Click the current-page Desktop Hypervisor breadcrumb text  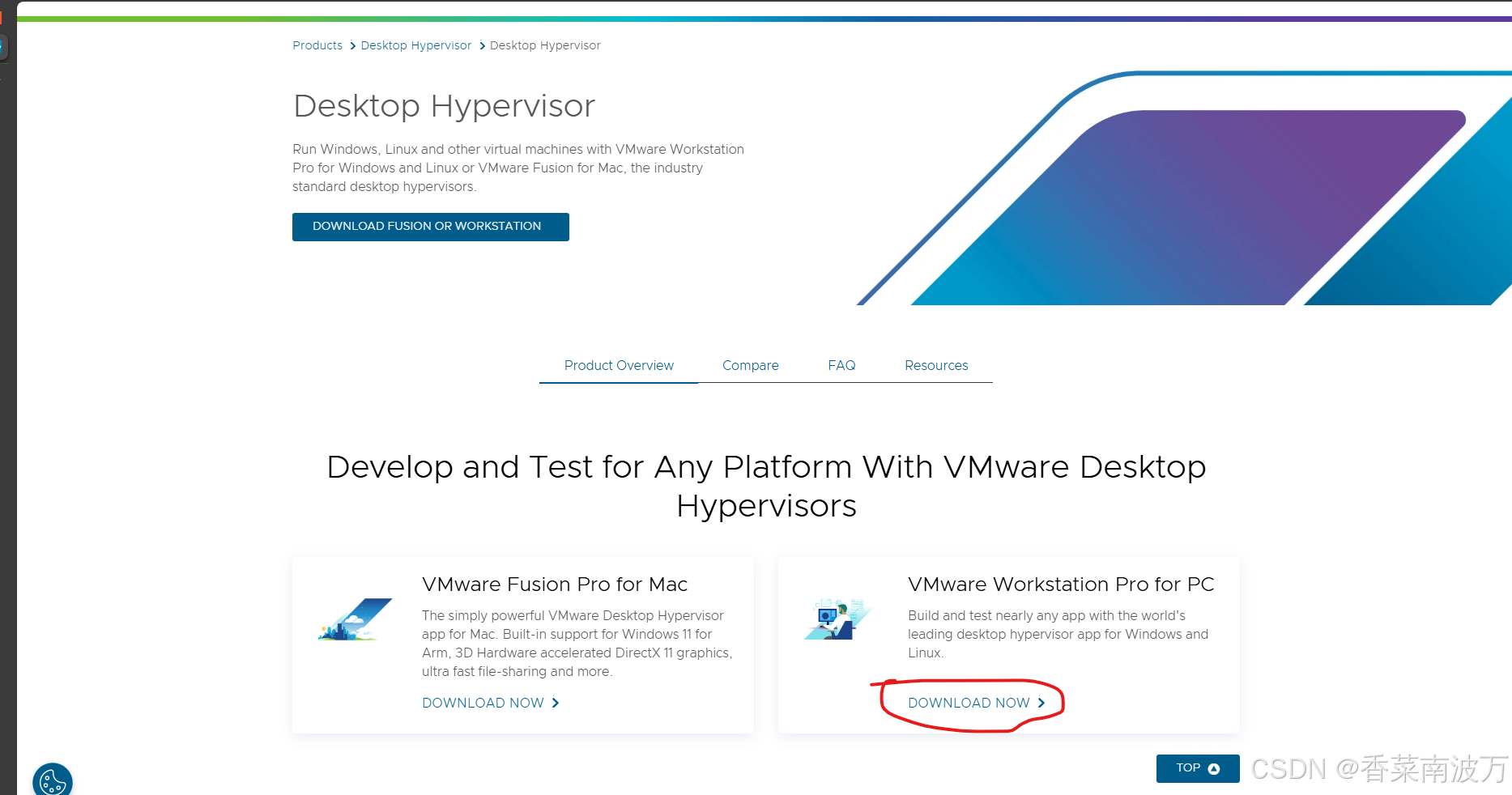545,45
